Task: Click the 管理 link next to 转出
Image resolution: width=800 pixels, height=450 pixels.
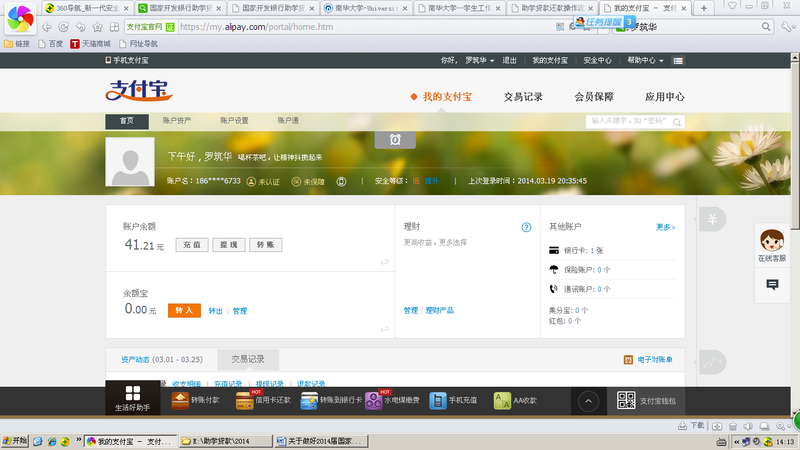Action: pyautogui.click(x=239, y=311)
